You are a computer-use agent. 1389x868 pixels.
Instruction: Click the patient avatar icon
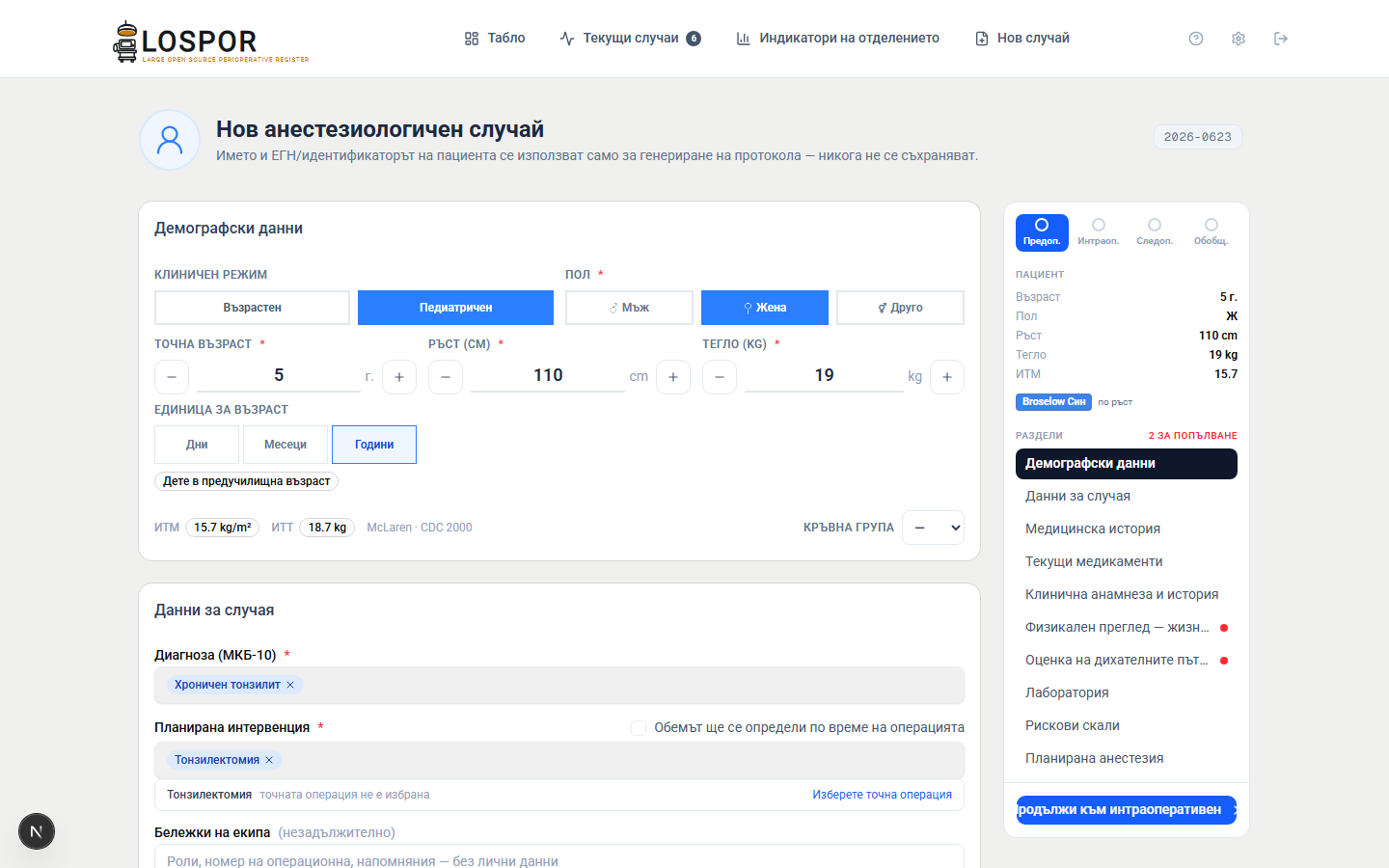point(170,140)
